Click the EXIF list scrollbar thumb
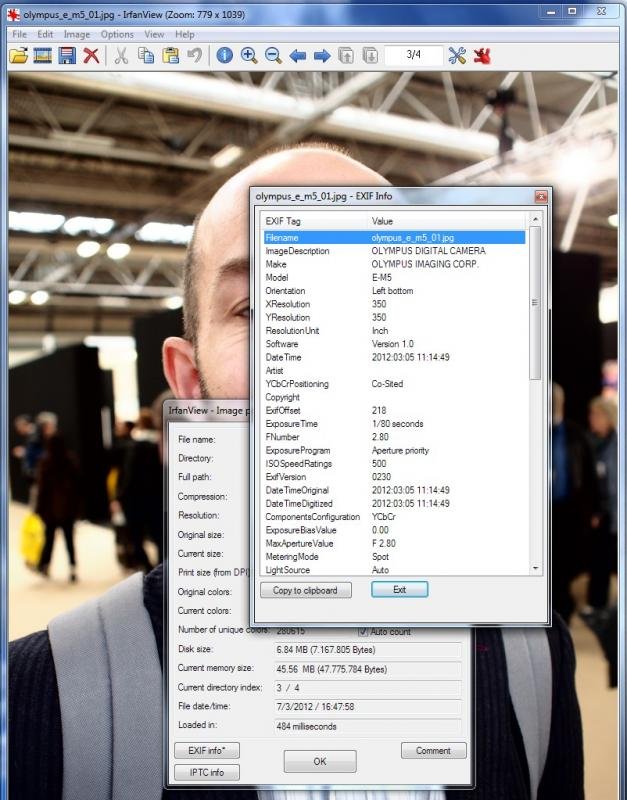627x800 pixels. pos(535,304)
